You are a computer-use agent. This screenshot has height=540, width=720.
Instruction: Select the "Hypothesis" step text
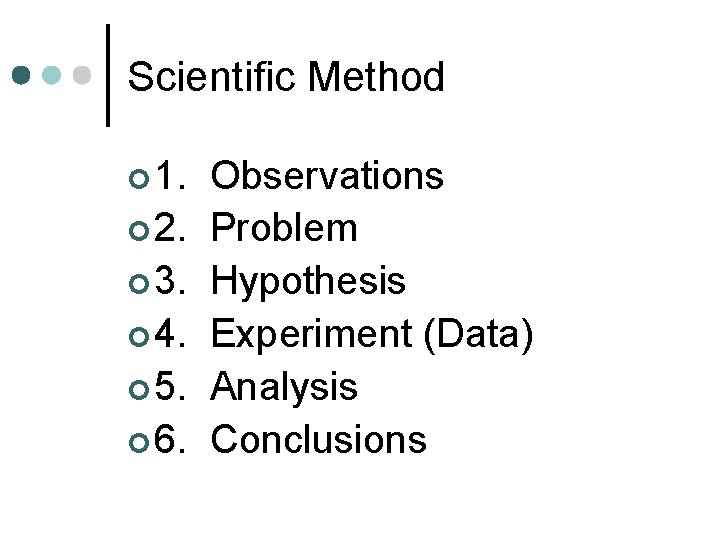tap(309, 282)
